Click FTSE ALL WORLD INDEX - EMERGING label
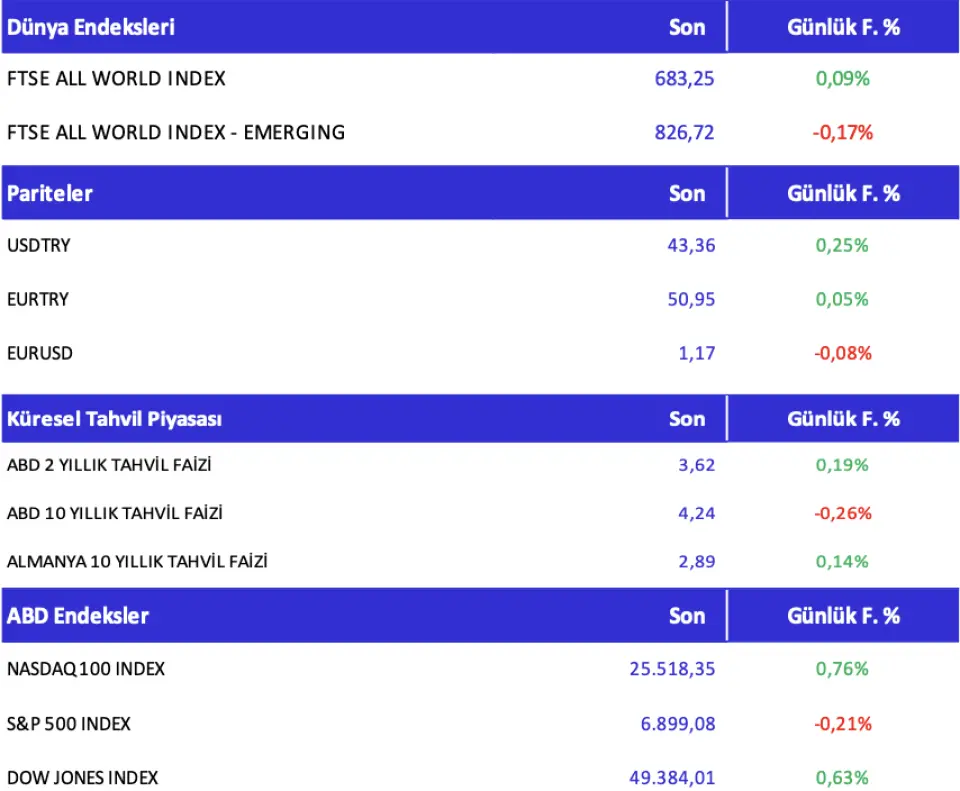960x791 pixels. [176, 132]
